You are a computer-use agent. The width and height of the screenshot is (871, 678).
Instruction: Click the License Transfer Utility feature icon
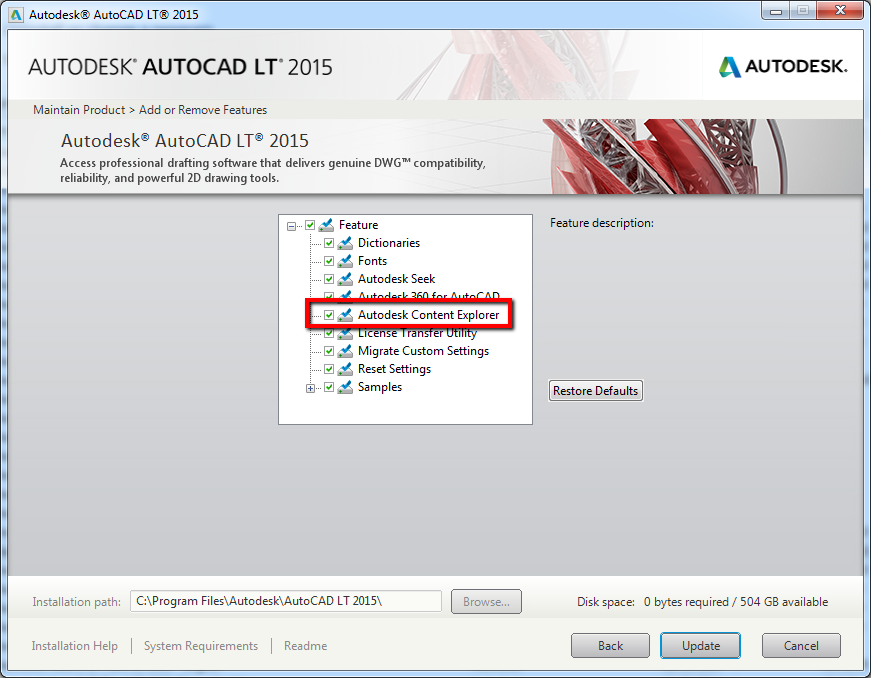[346, 332]
